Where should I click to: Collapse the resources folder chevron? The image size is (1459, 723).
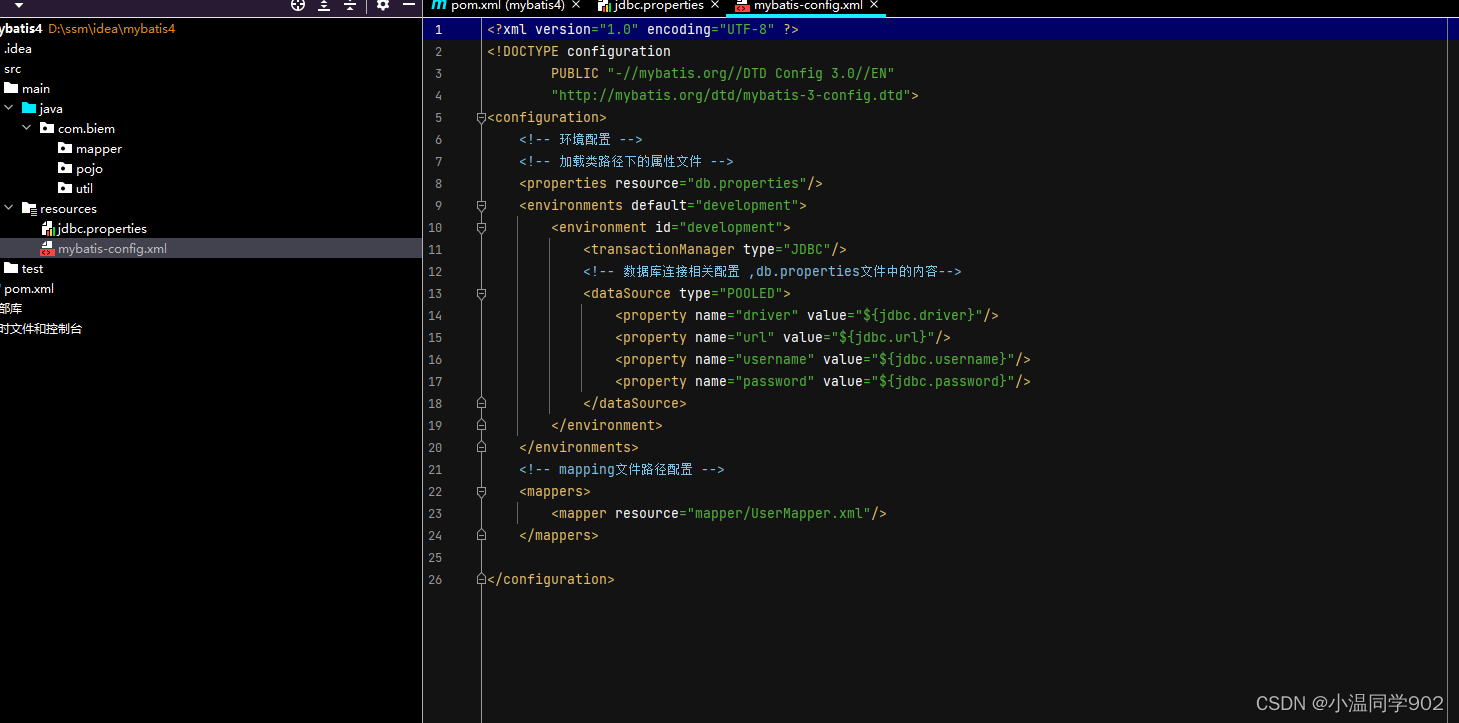9,208
